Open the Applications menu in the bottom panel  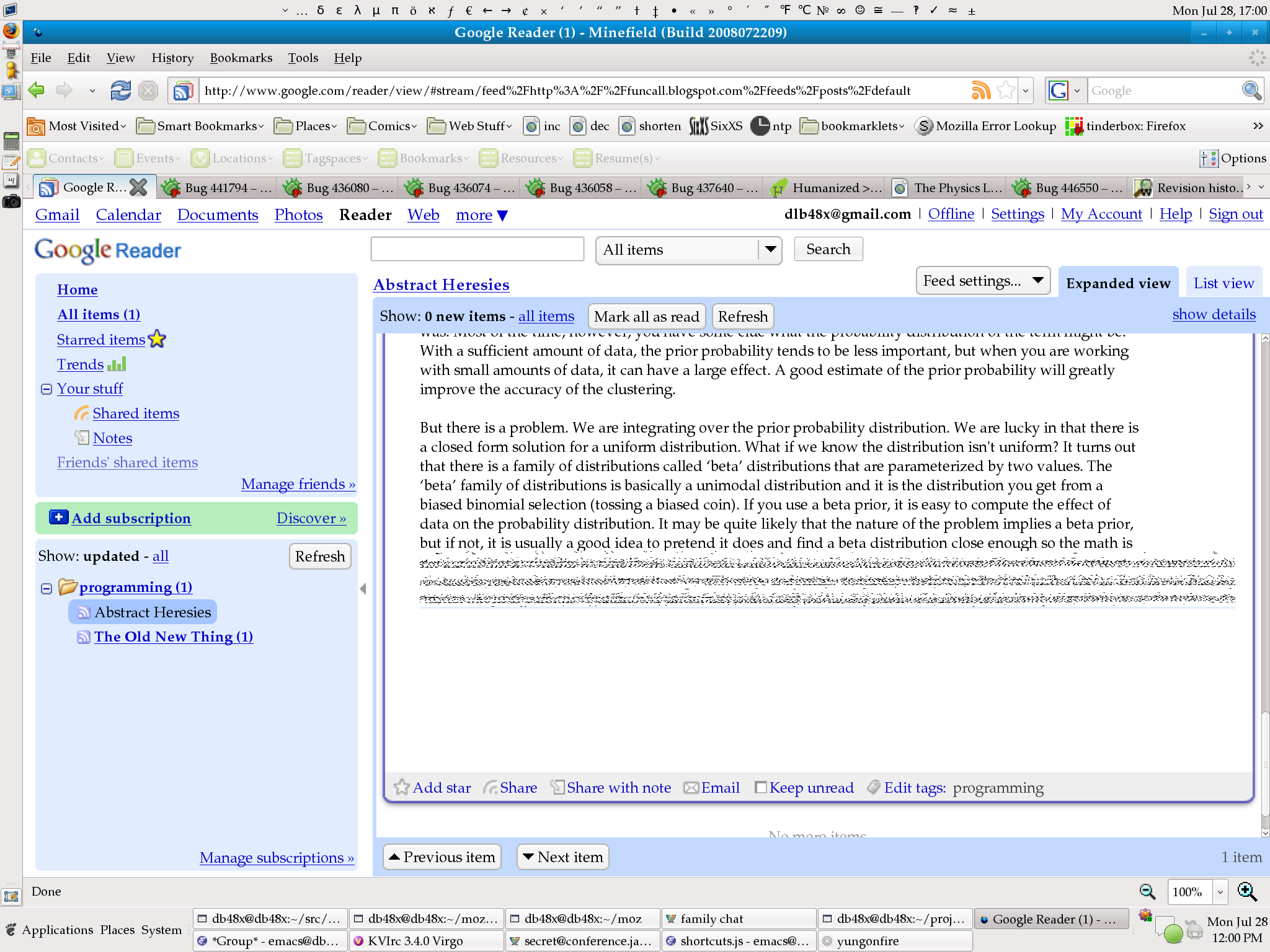(57, 930)
